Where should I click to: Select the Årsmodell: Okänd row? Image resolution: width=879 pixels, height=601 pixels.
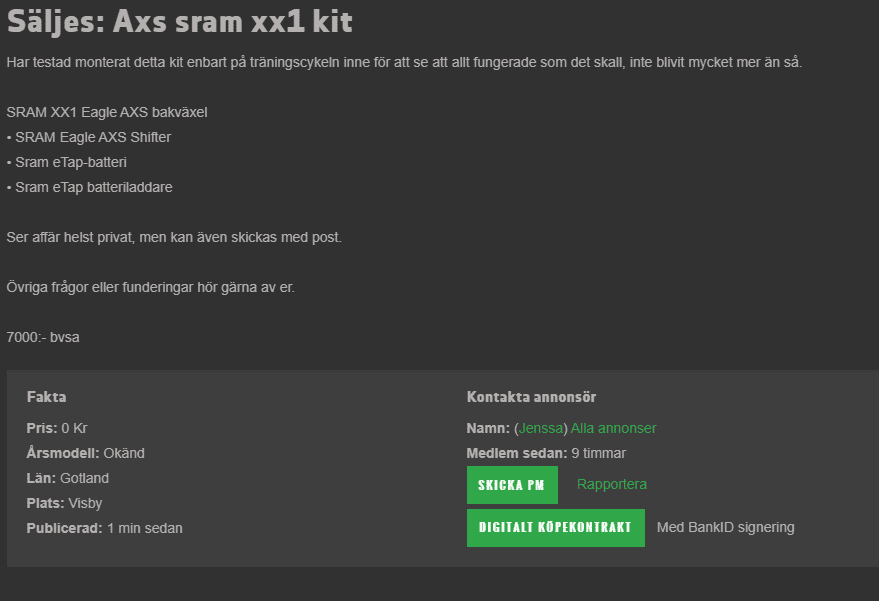tap(85, 453)
